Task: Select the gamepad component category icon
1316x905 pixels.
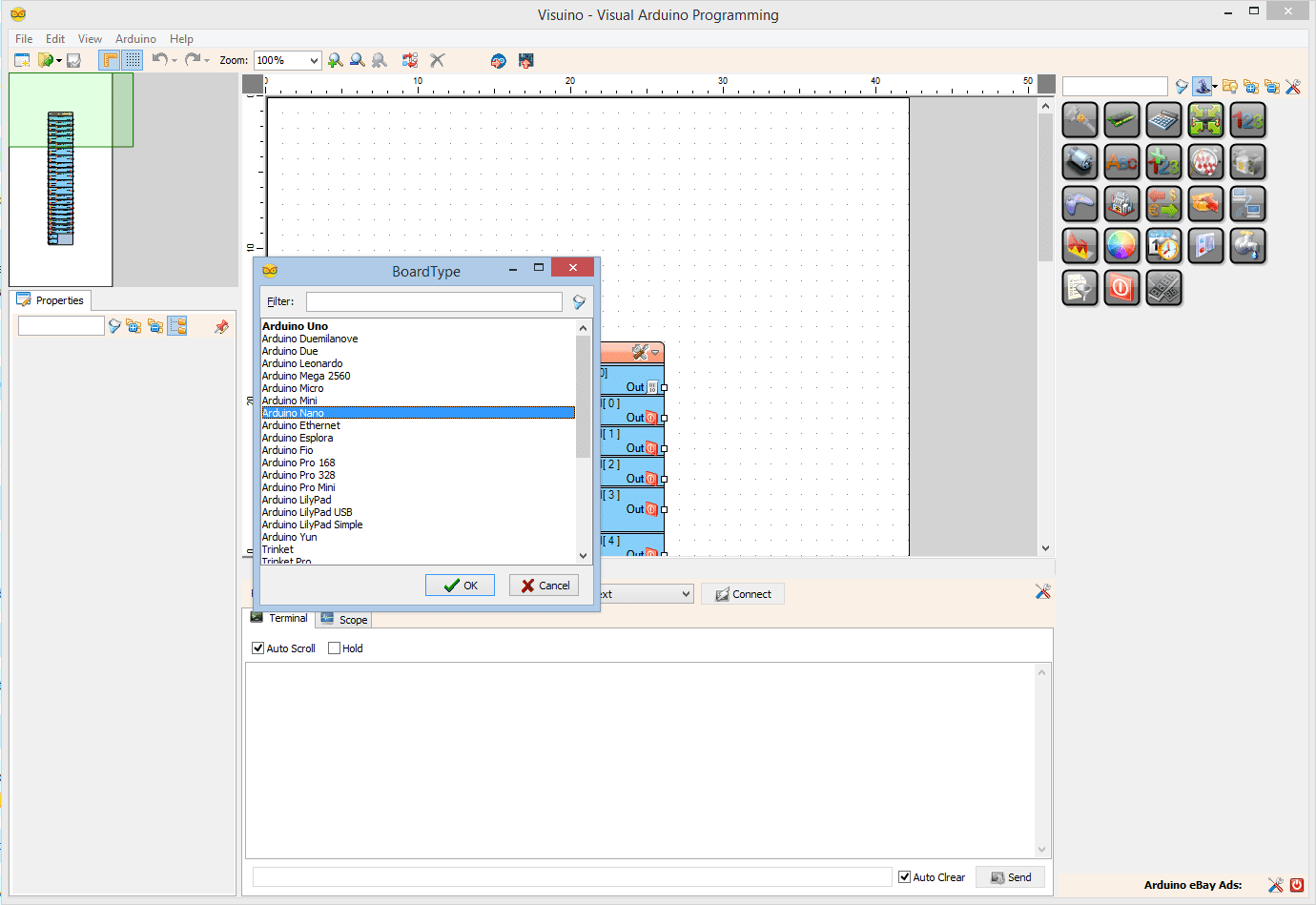Action: [1080, 204]
